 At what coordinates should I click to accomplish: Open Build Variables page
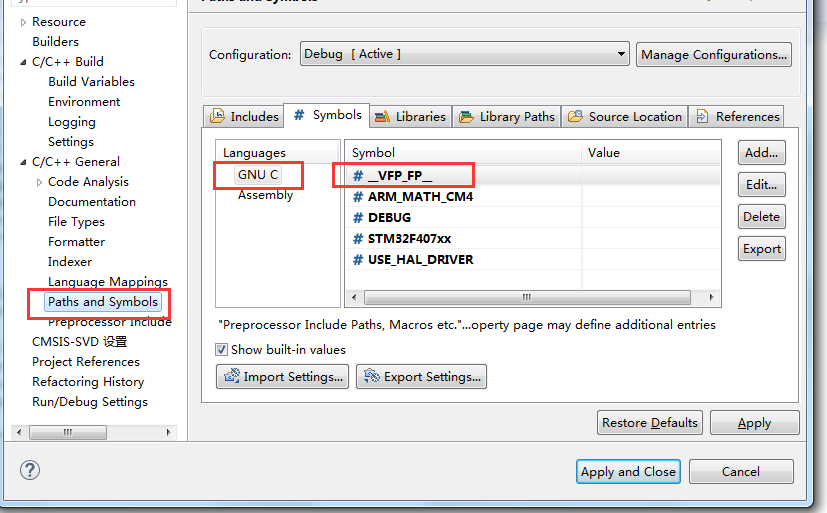tap(92, 82)
